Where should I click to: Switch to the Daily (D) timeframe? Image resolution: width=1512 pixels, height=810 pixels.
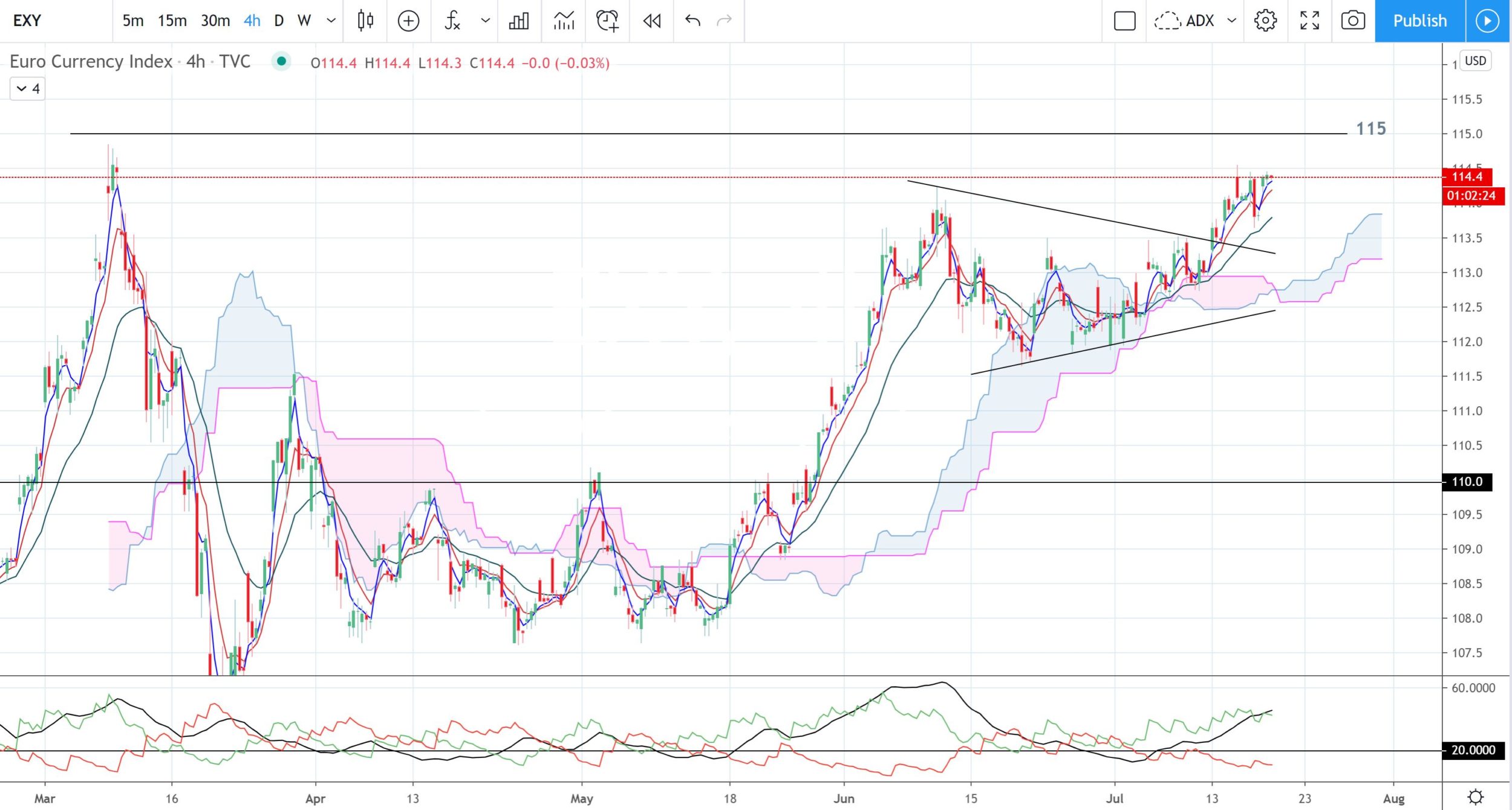click(x=279, y=21)
